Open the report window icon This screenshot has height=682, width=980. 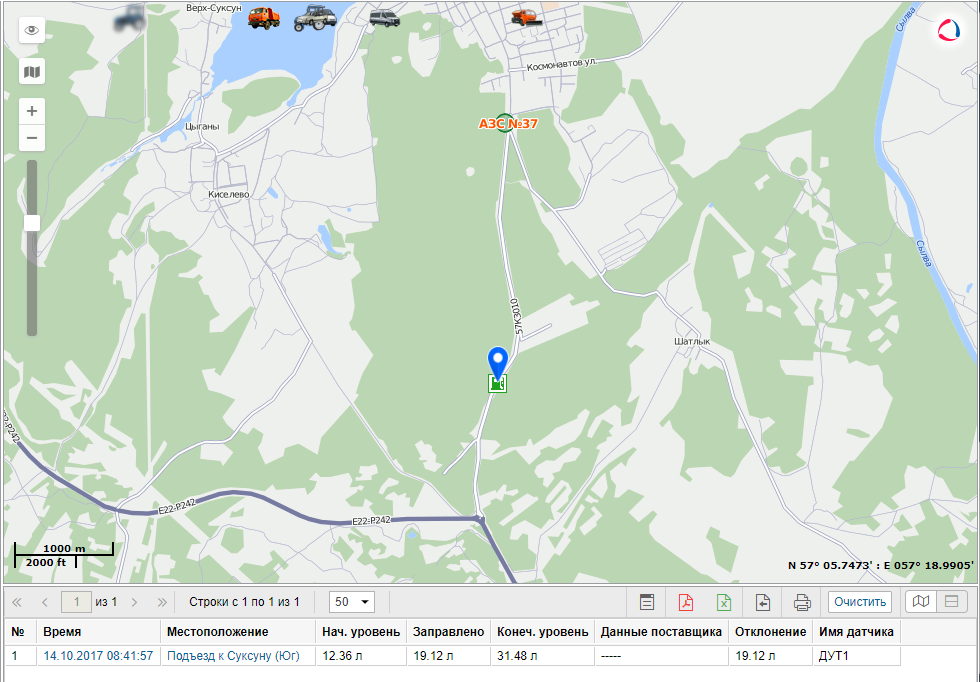(647, 603)
